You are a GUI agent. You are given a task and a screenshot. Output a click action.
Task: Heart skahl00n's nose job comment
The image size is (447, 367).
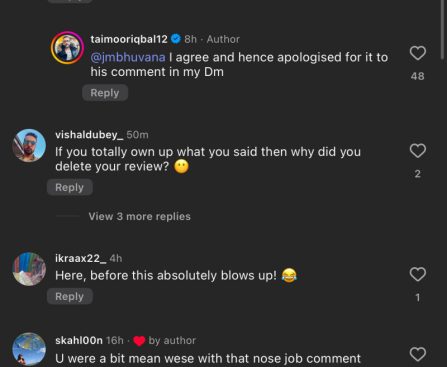coord(418,354)
